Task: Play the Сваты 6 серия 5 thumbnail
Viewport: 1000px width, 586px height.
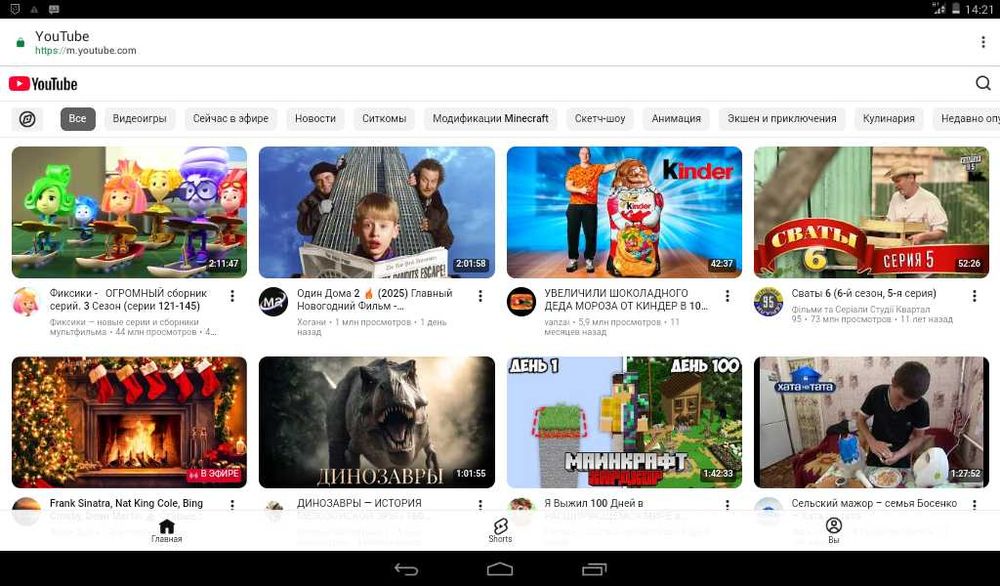Action: 871,212
